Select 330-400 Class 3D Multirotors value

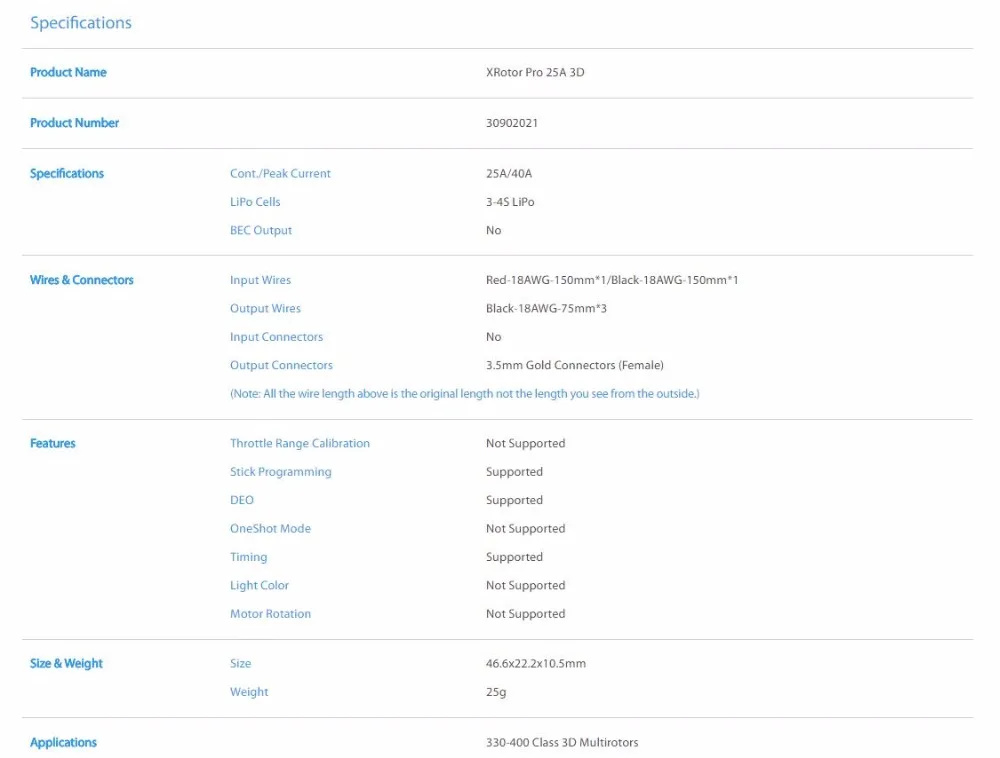tap(562, 743)
